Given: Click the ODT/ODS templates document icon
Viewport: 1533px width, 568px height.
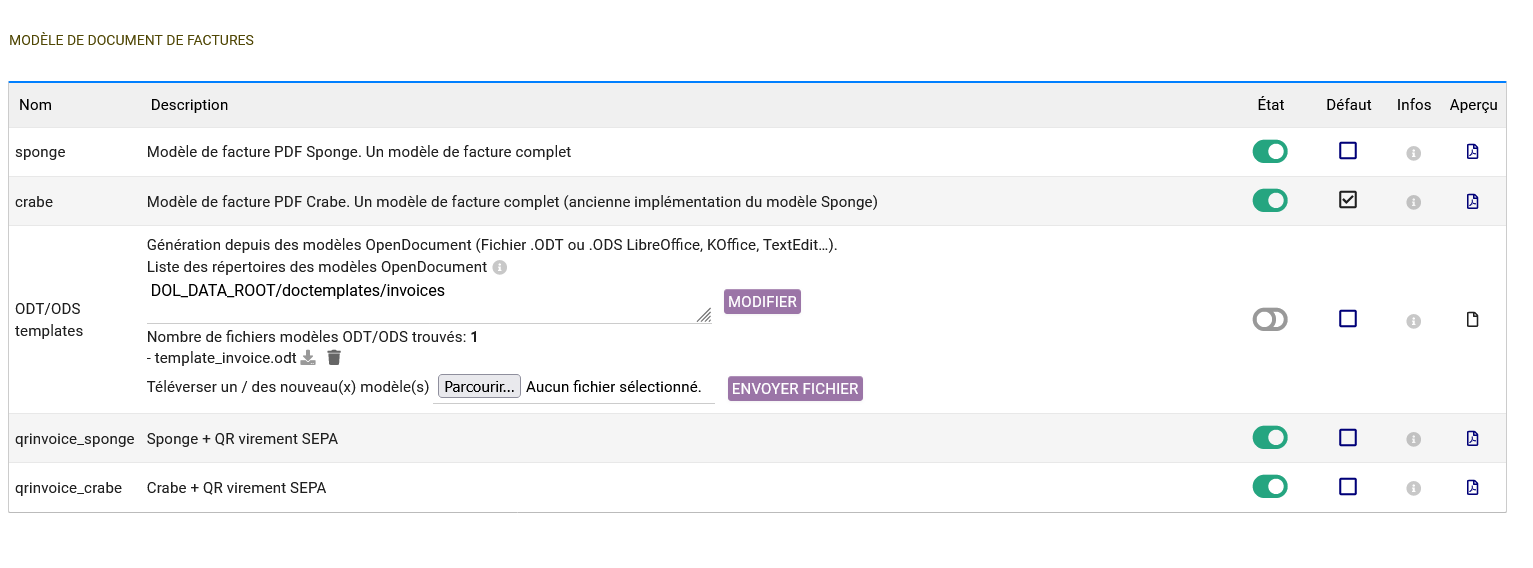Looking at the screenshot, I should [x=1472, y=320].
